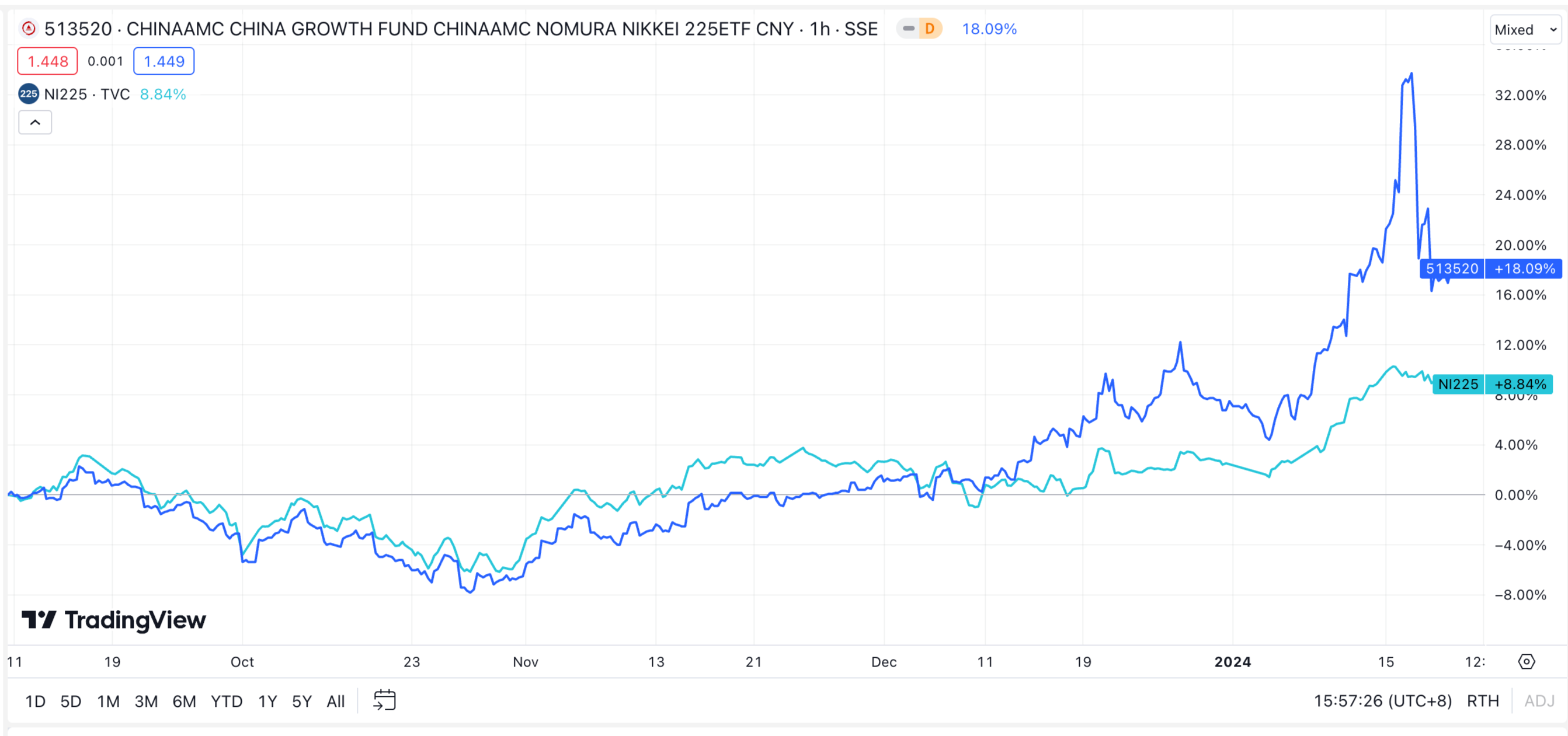Image resolution: width=1568 pixels, height=736 pixels.
Task: Click the orange D data indicator badge
Action: (930, 29)
